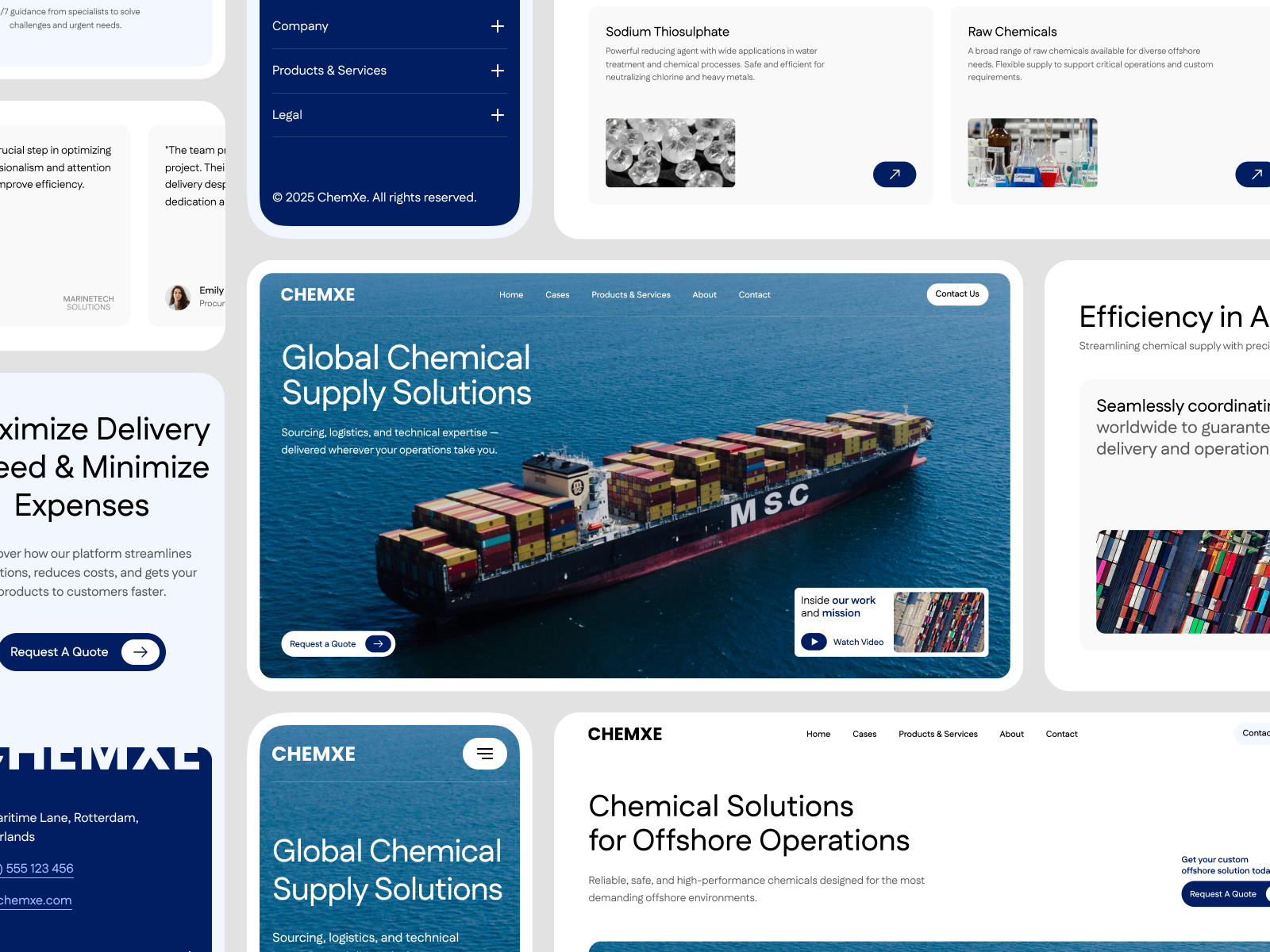Click Home in the hero navigation
The width and height of the screenshot is (1270, 952).
point(511,294)
